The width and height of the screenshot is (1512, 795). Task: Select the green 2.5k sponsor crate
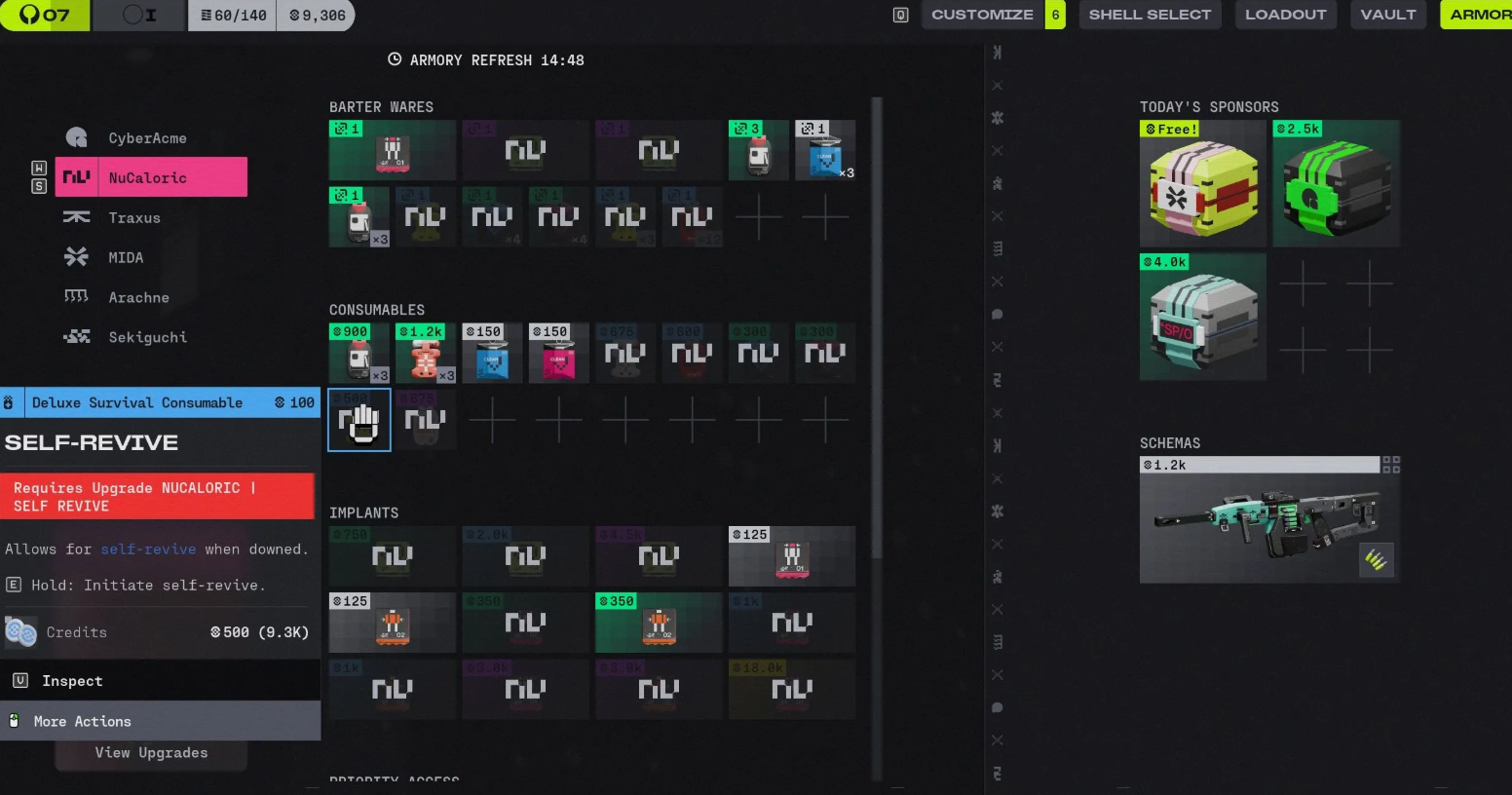(x=1336, y=184)
